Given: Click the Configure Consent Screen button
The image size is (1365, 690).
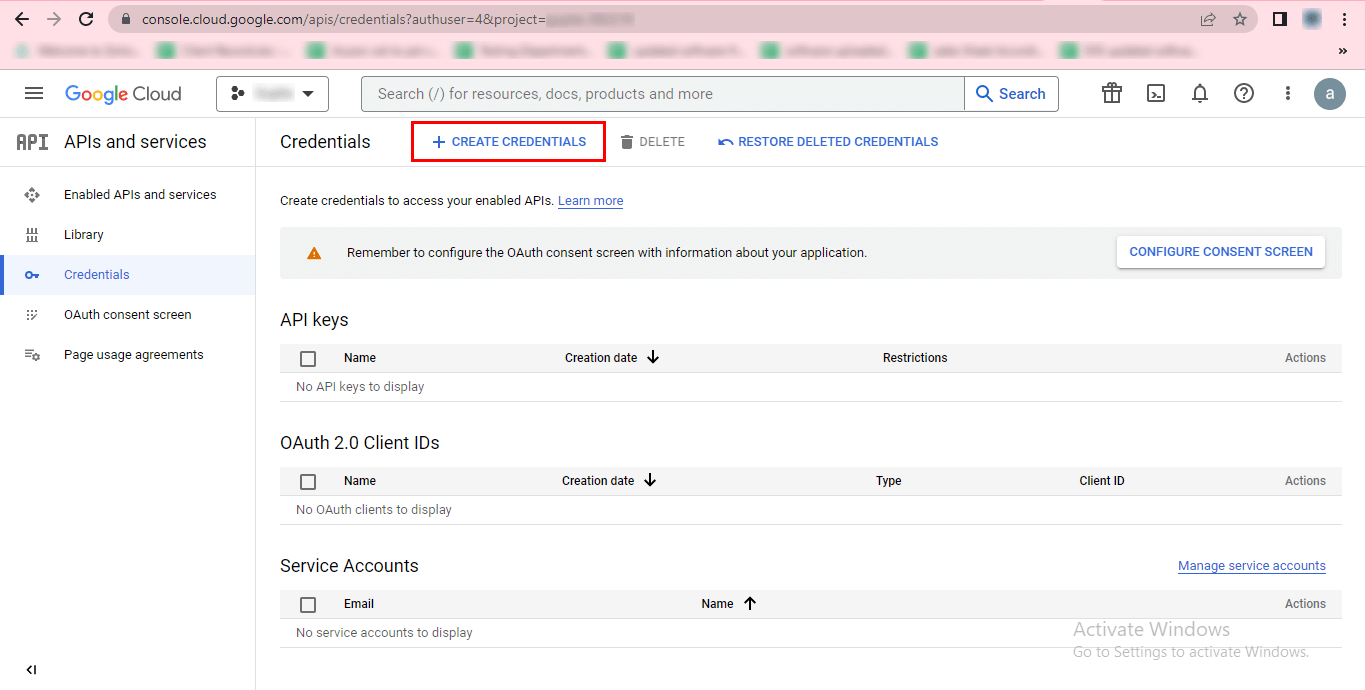Looking at the screenshot, I should 1220,252.
